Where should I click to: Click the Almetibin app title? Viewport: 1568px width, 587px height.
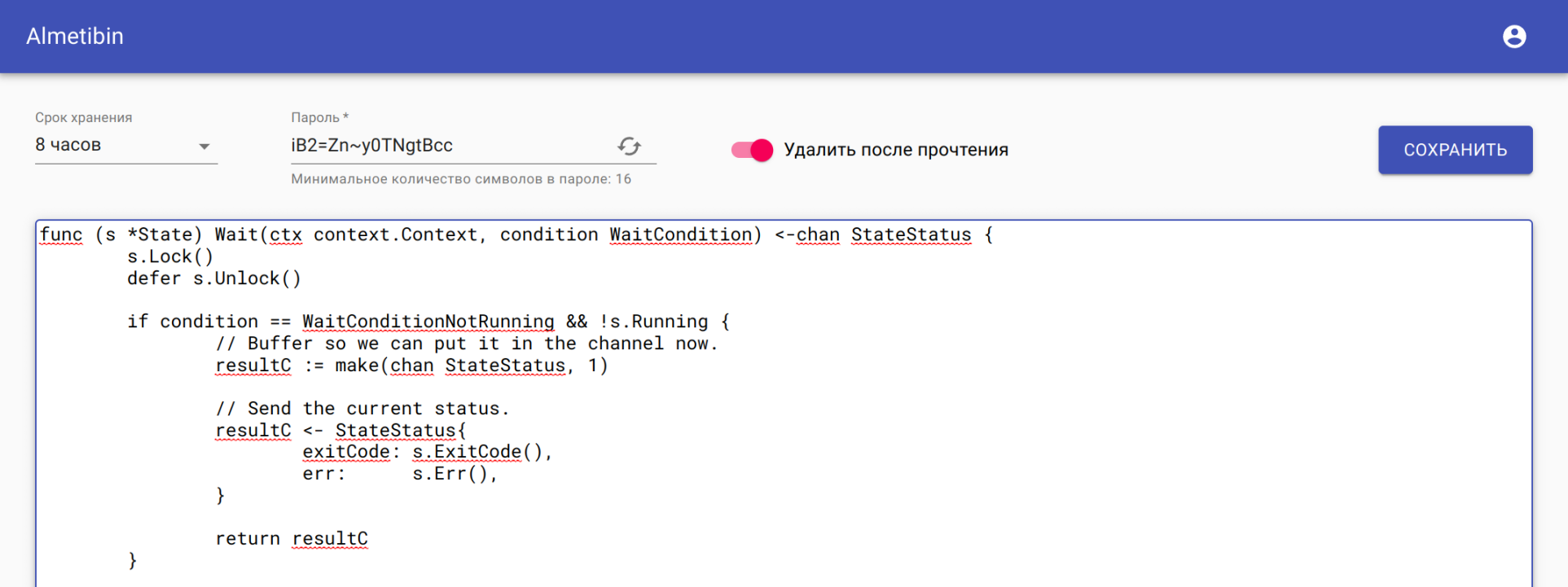(75, 37)
